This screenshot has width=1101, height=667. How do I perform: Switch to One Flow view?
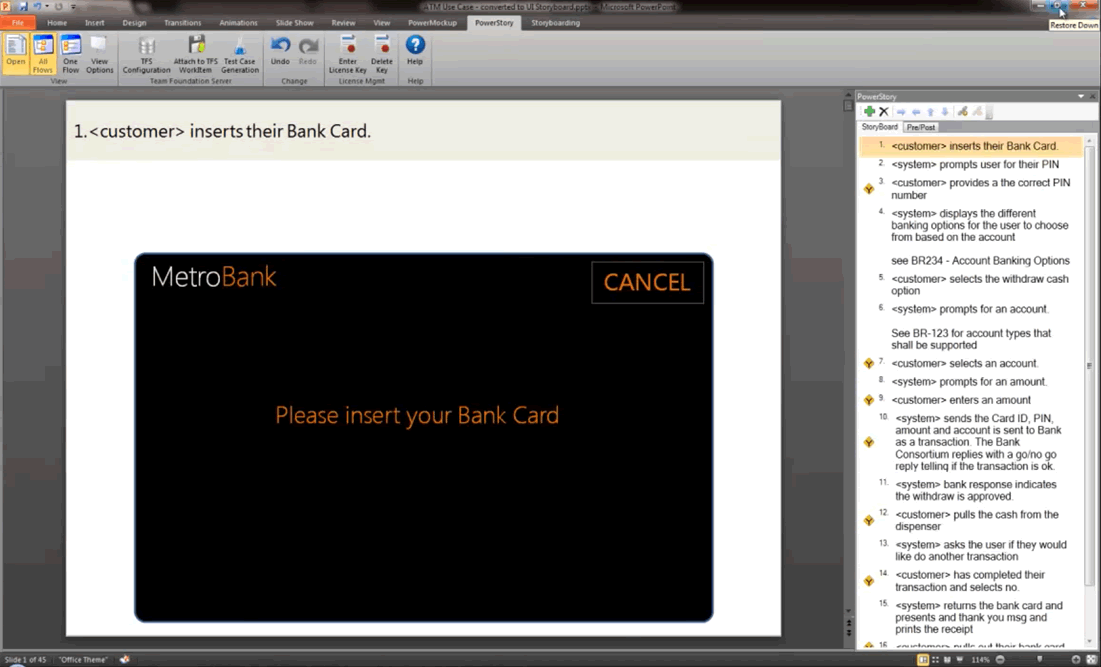(70, 54)
